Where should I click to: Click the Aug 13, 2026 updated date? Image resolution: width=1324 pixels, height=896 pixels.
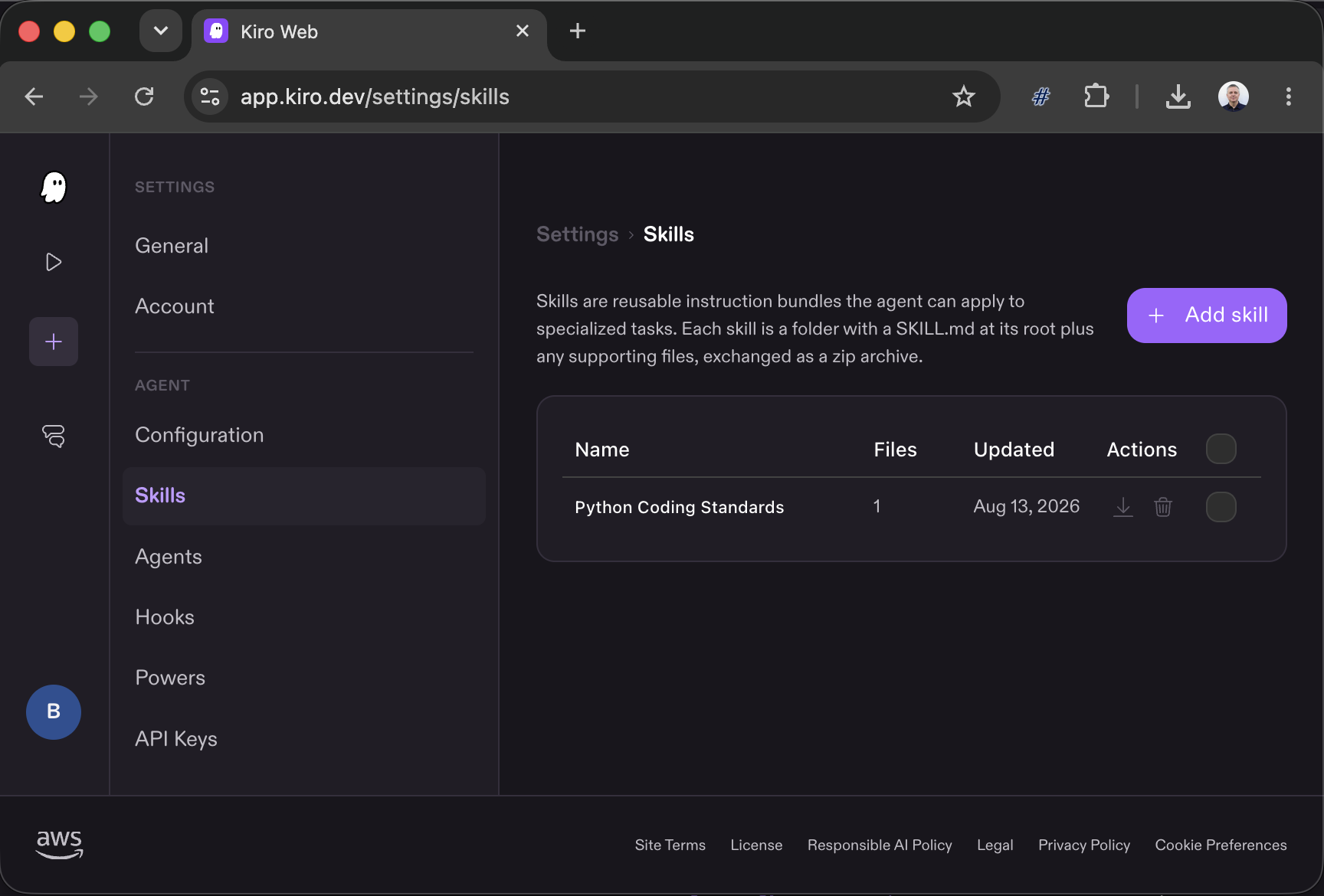1027,506
